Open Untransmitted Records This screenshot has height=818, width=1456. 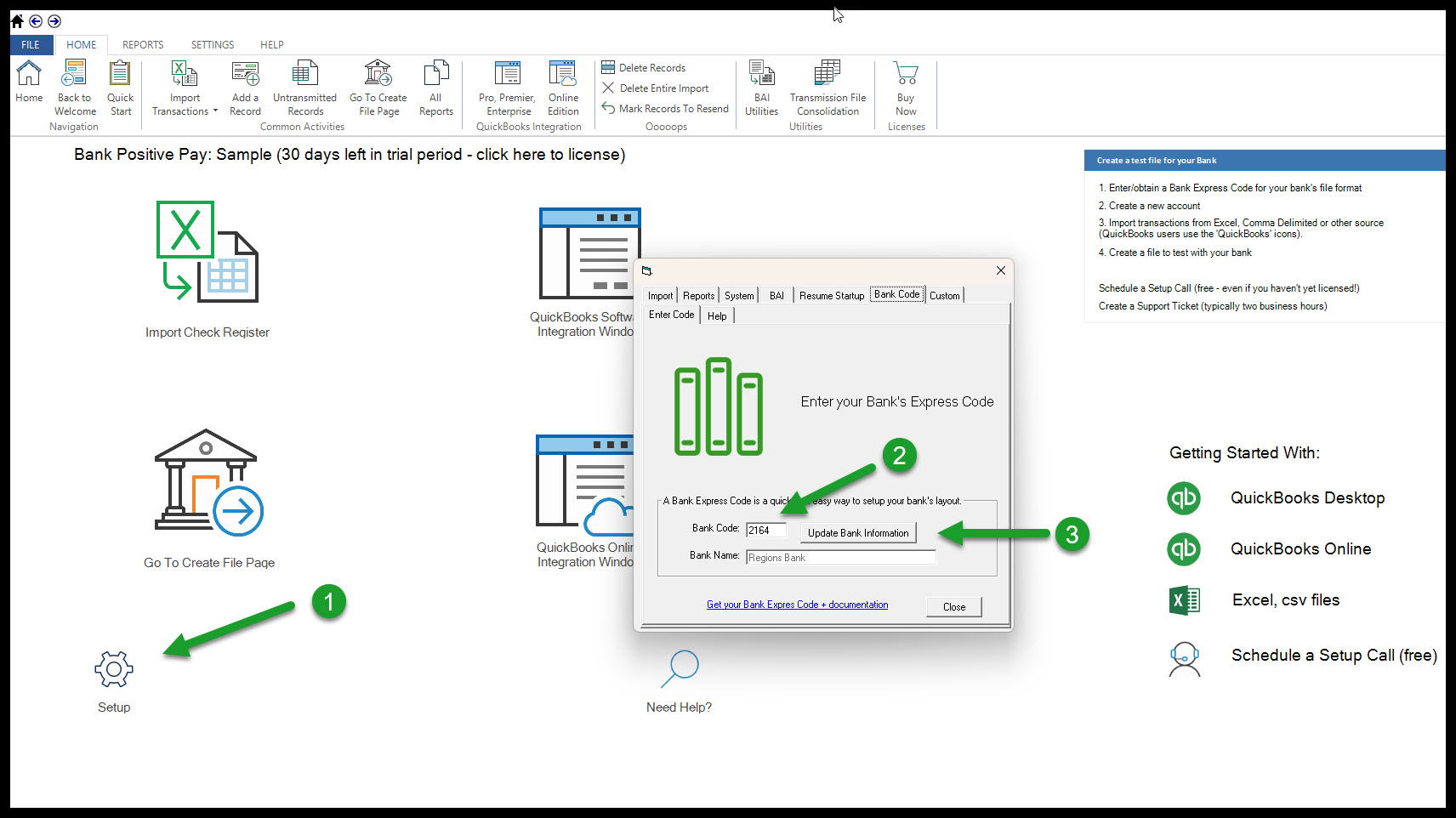point(304,88)
